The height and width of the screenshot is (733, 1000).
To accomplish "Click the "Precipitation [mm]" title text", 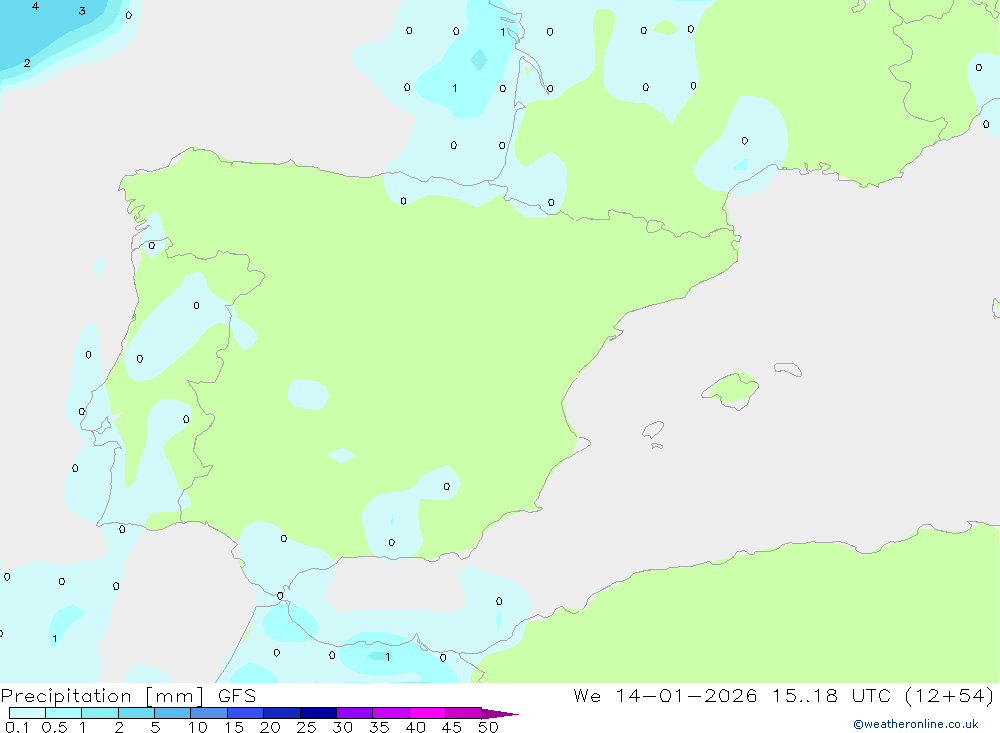I will tap(102, 696).
